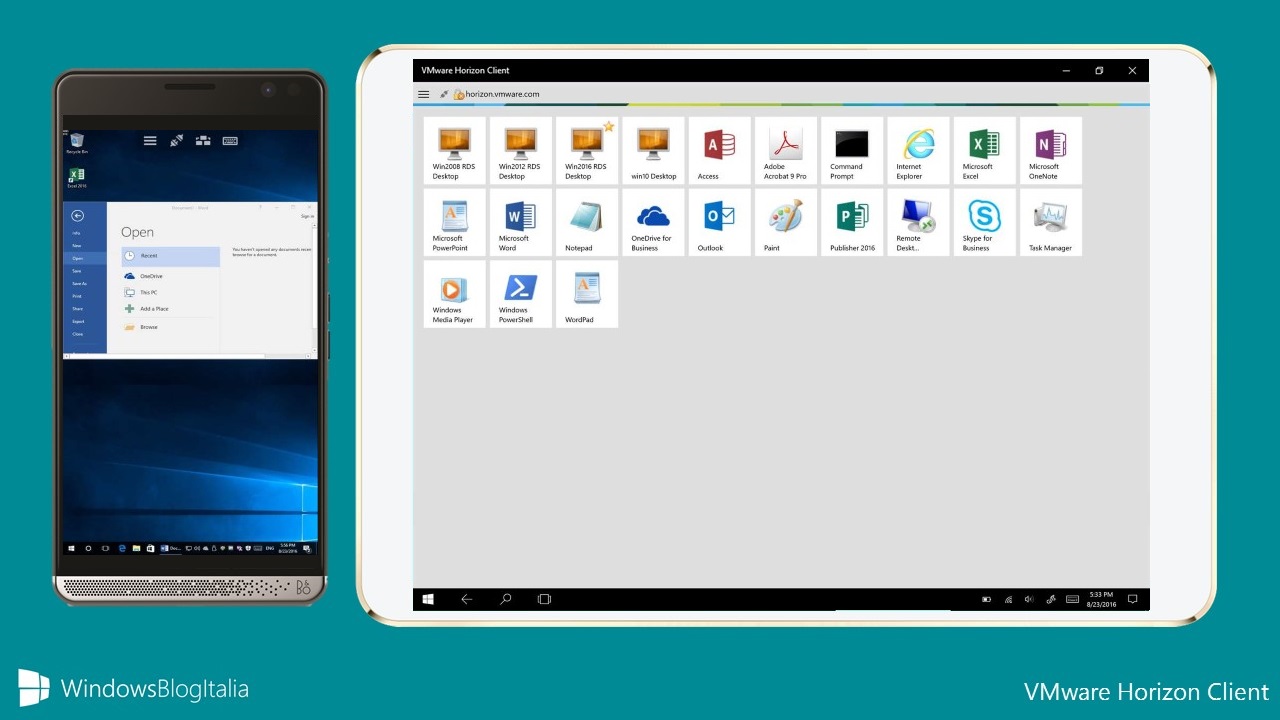Open search on the tablet taskbar
Image resolution: width=1280 pixels, height=720 pixels.
tap(506, 599)
